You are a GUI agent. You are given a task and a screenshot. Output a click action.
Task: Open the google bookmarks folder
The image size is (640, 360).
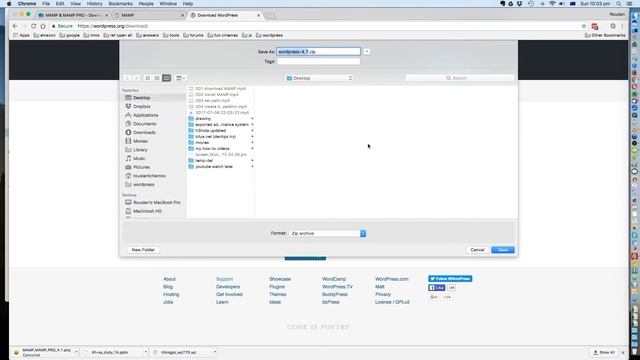[x=70, y=36]
